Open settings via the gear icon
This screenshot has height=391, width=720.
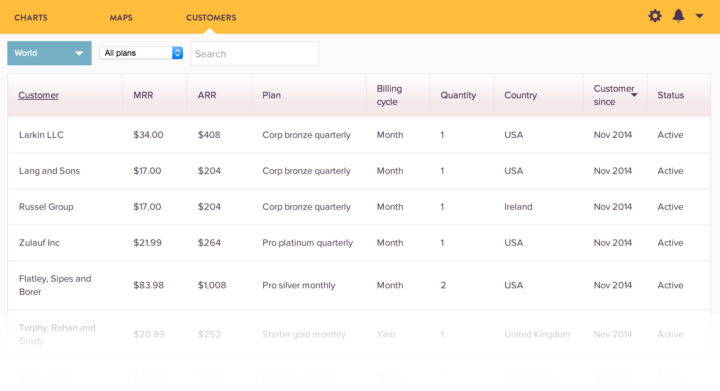tap(655, 16)
